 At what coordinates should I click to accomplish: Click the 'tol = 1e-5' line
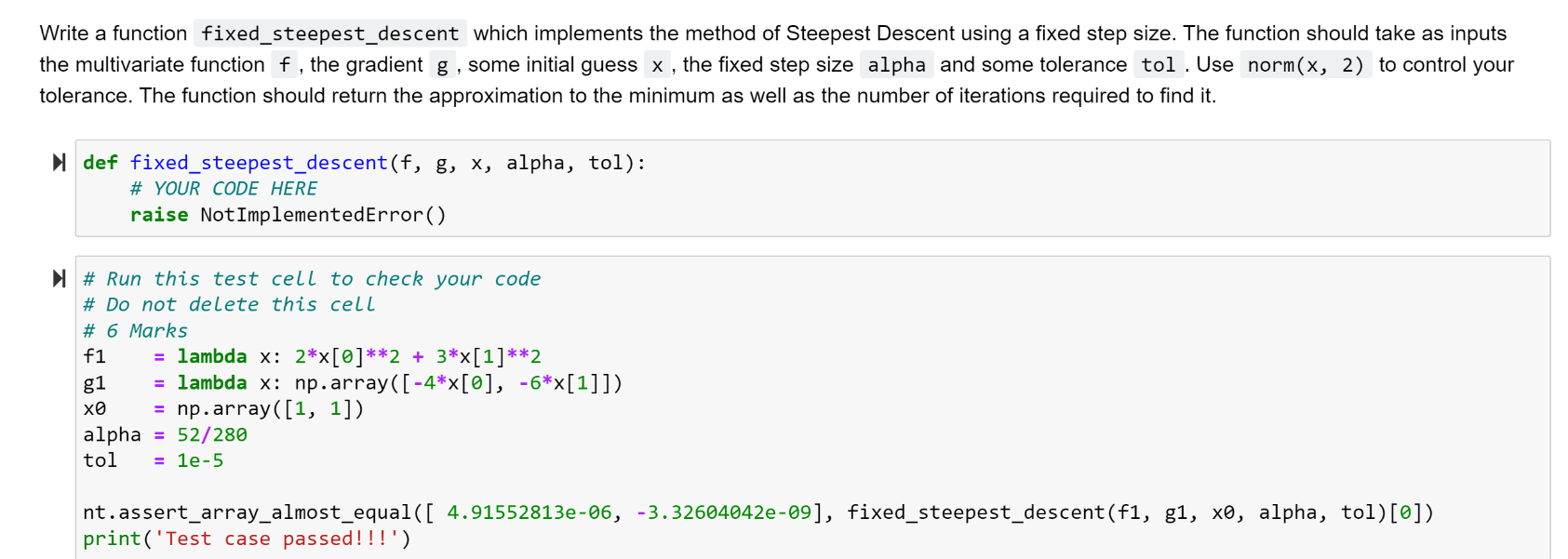point(153,460)
